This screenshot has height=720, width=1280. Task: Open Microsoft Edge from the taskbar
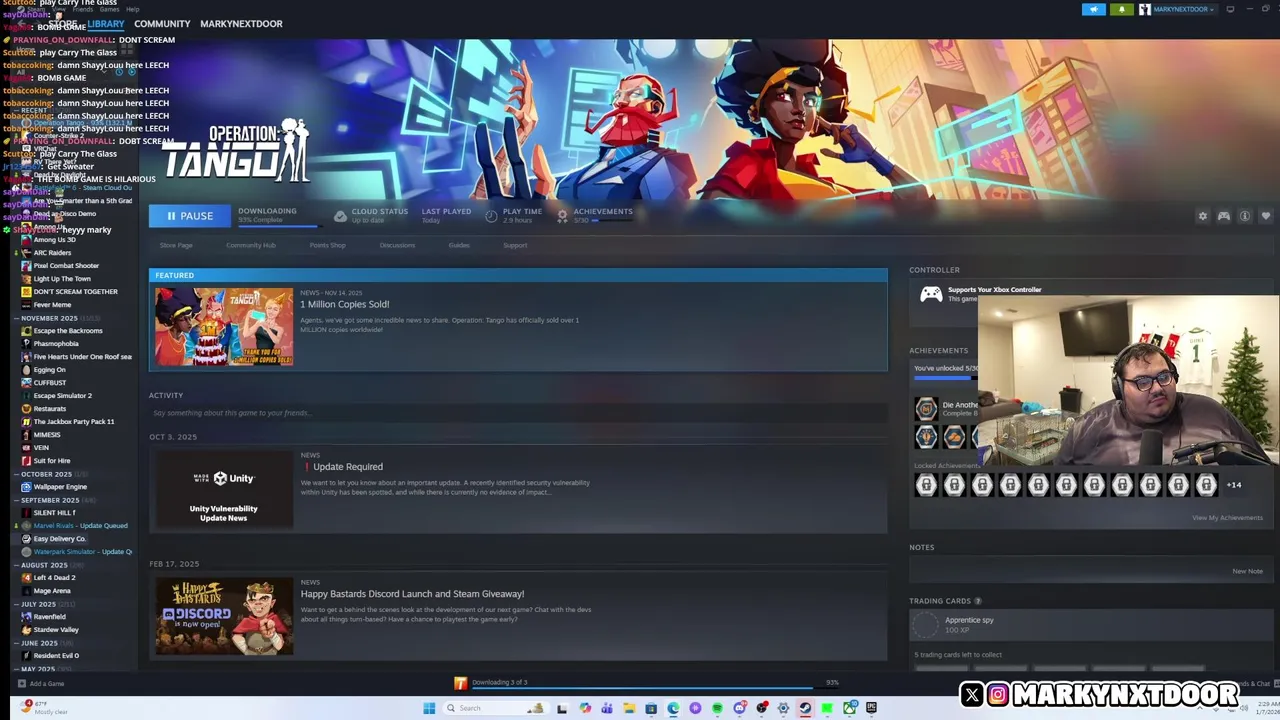point(673,708)
